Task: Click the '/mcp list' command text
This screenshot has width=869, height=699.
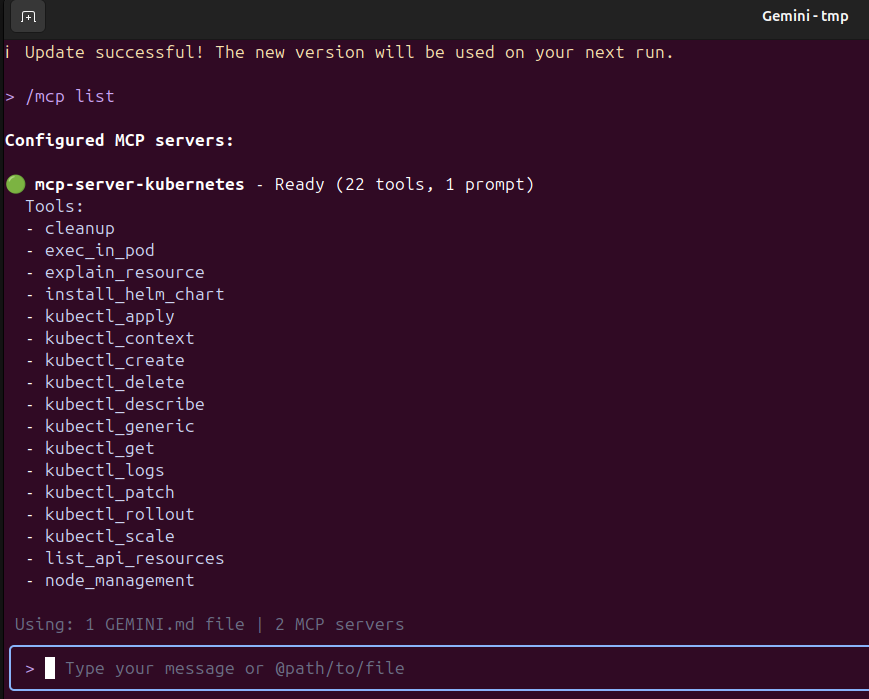Action: tap(69, 96)
